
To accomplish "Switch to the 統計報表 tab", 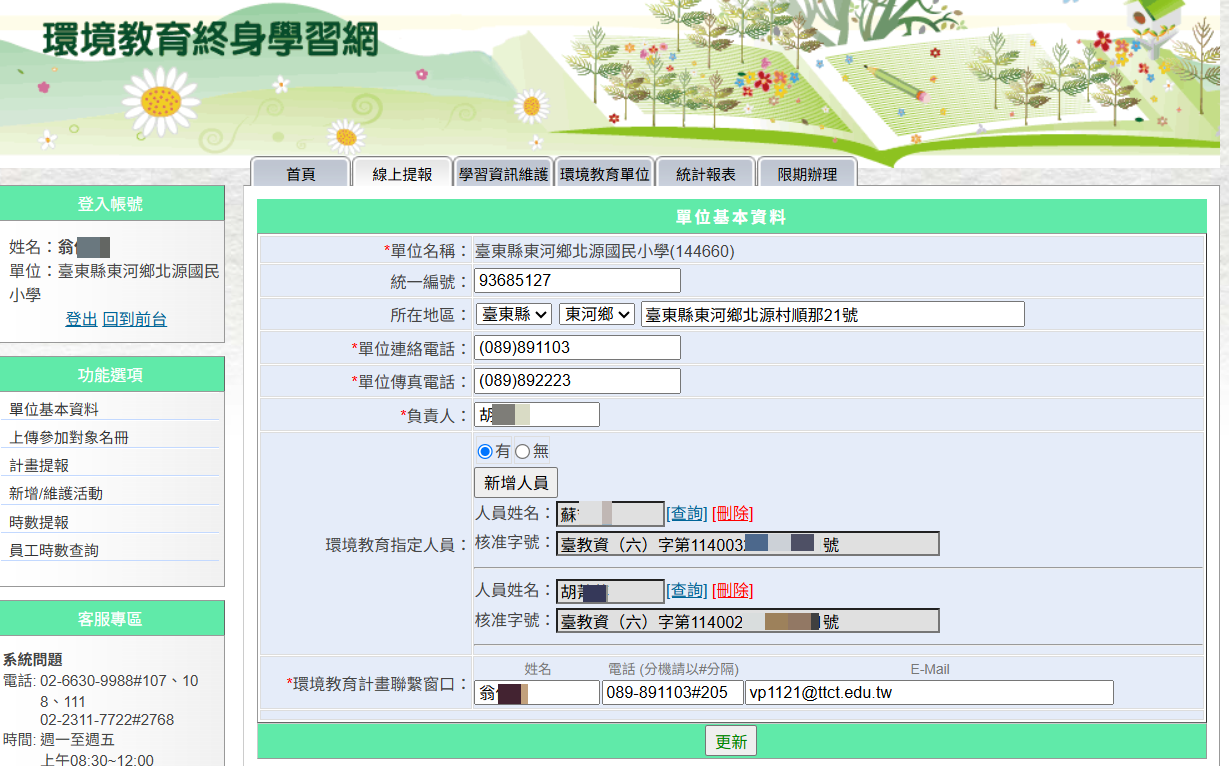I will (x=705, y=174).
